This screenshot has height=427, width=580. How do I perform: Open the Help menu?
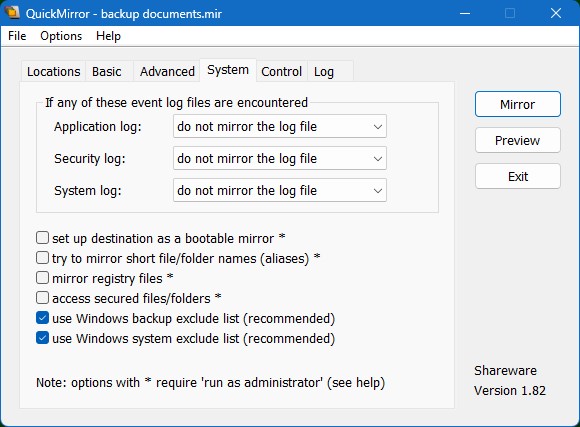(x=108, y=36)
